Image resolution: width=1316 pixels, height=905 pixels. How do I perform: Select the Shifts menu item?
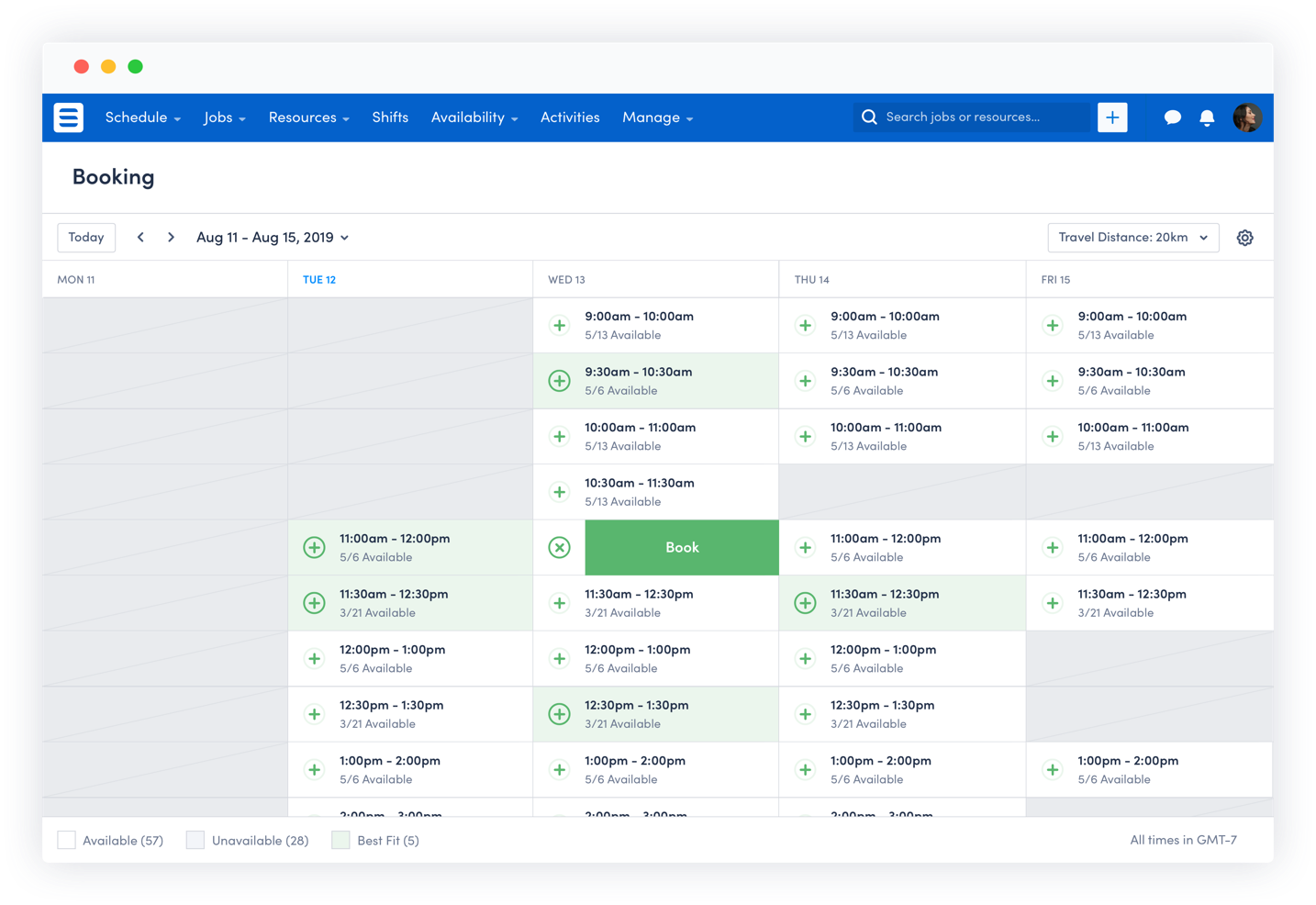[390, 117]
